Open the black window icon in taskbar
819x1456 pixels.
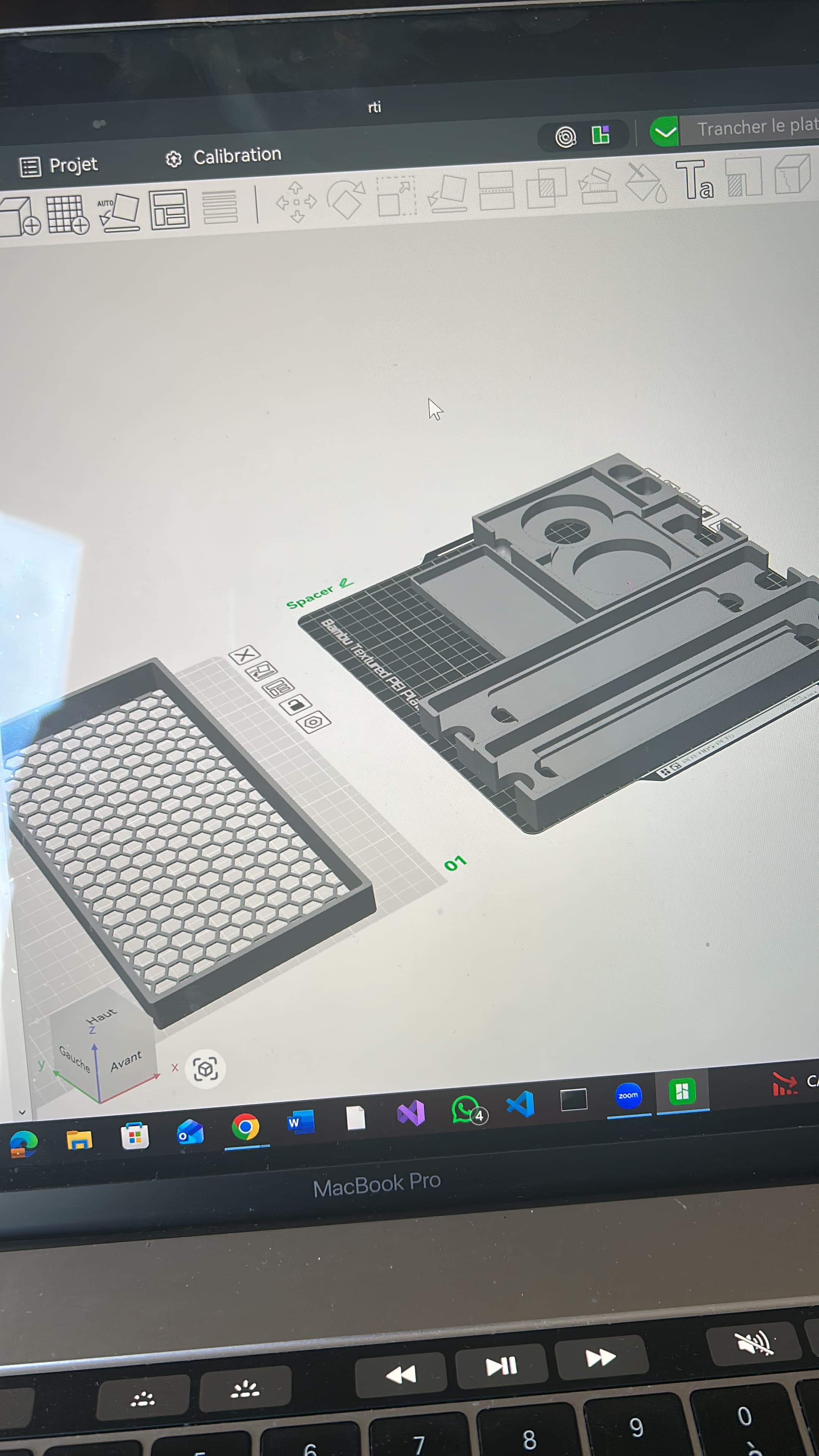click(x=574, y=1100)
